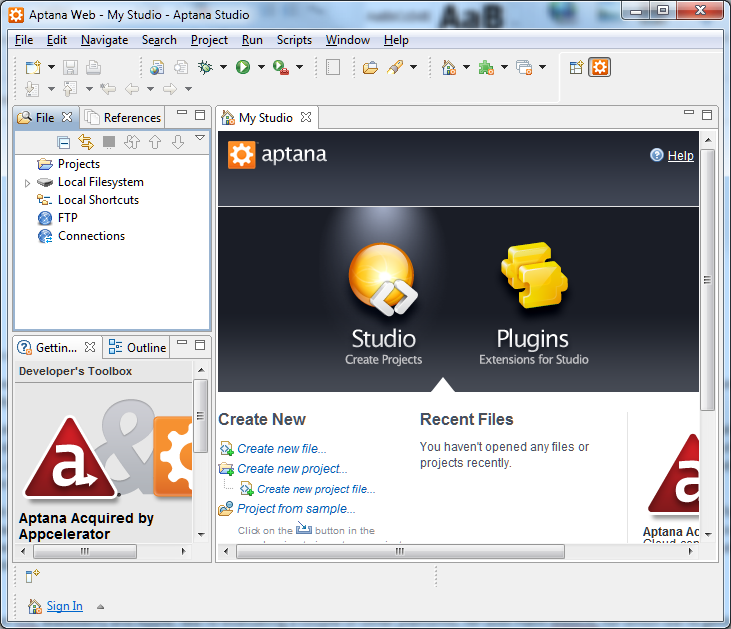Click the Next Annotation icon
Image resolution: width=731 pixels, height=629 pixels.
[32, 89]
